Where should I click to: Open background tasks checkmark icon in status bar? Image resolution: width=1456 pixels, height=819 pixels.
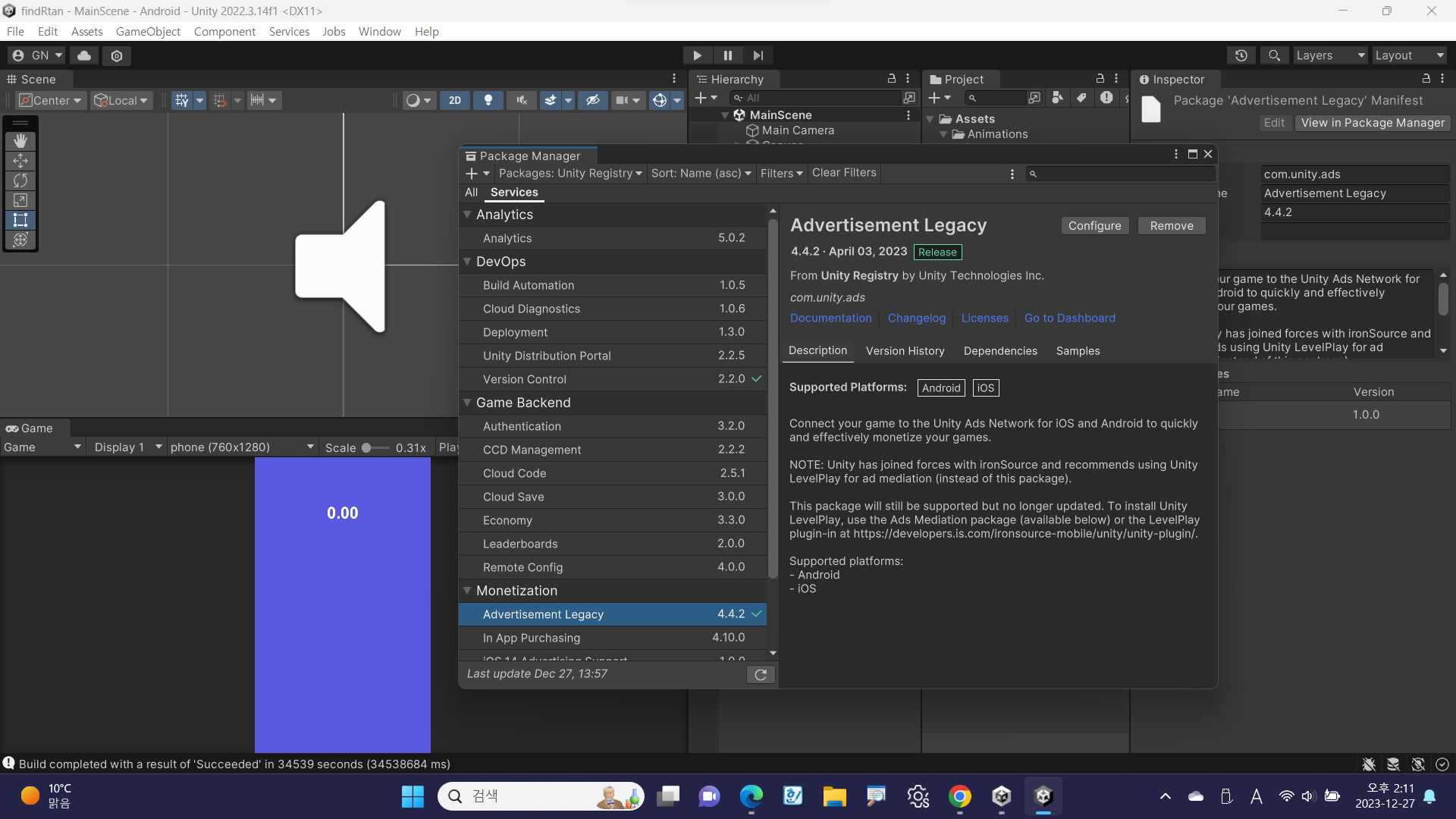click(1442, 764)
